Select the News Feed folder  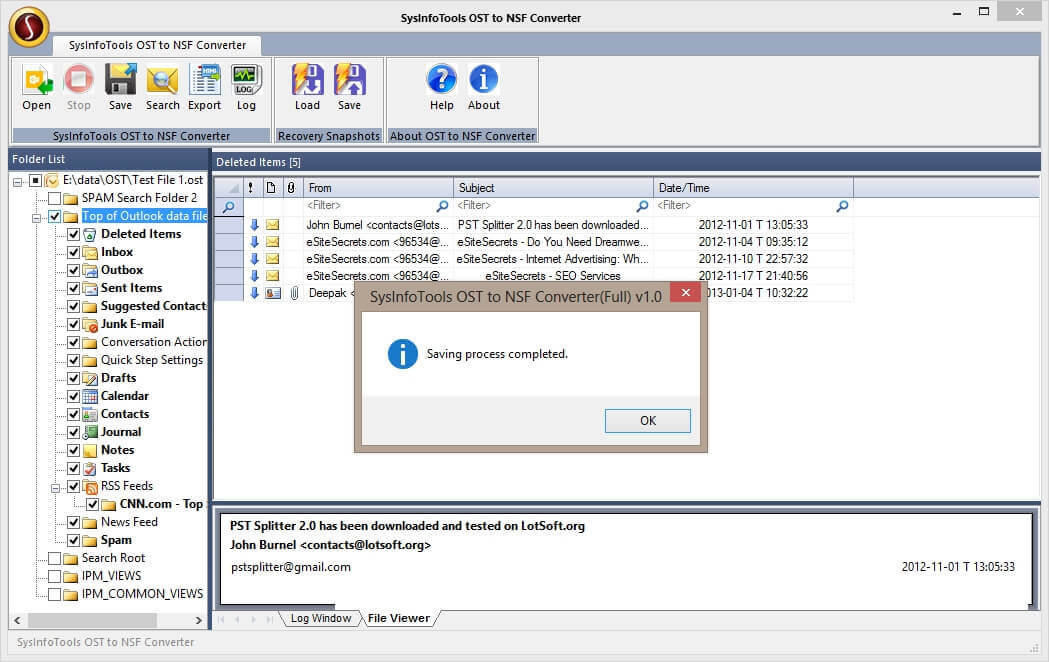129,522
